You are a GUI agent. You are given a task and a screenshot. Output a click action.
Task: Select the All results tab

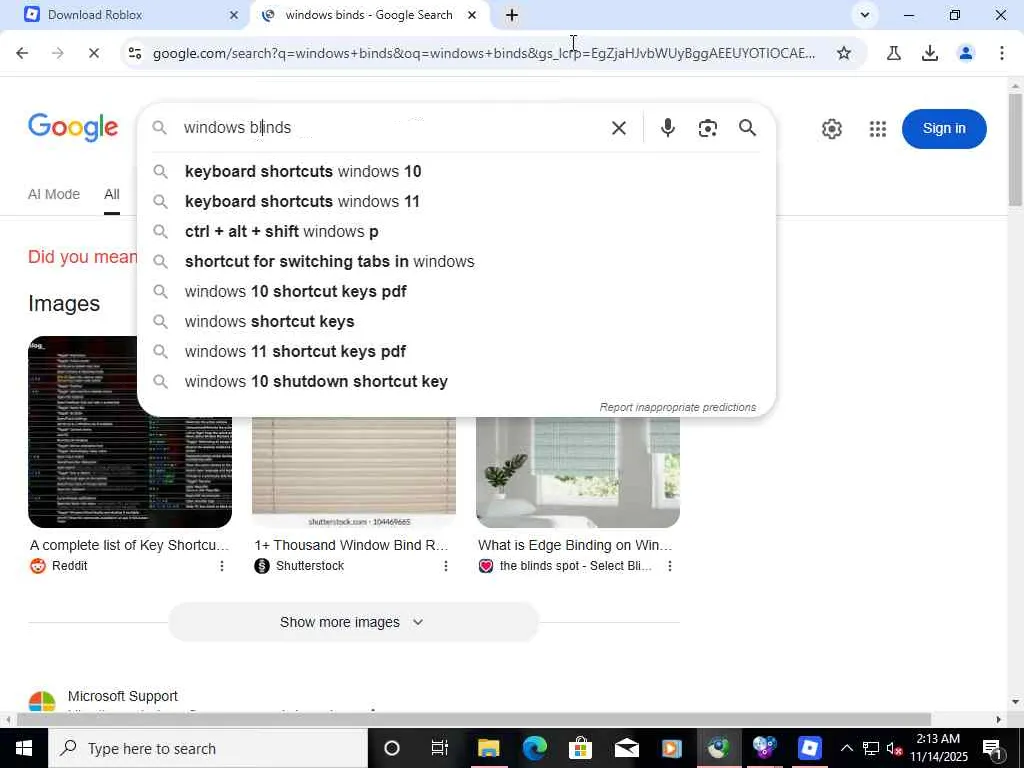(x=112, y=194)
